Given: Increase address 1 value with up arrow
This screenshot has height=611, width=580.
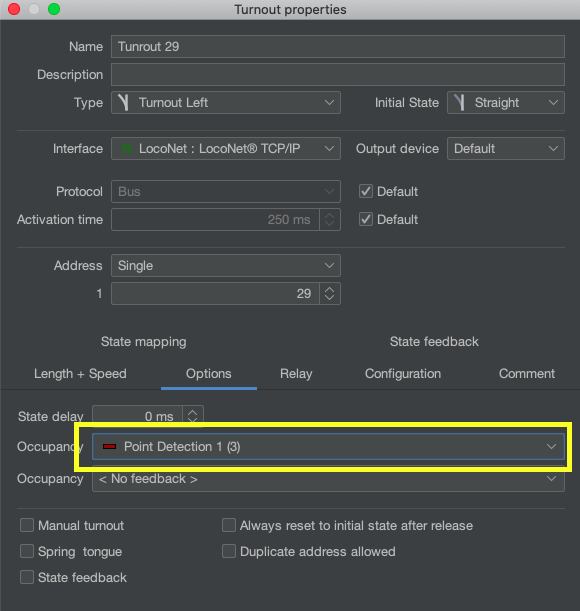Looking at the screenshot, I should click(x=329, y=290).
